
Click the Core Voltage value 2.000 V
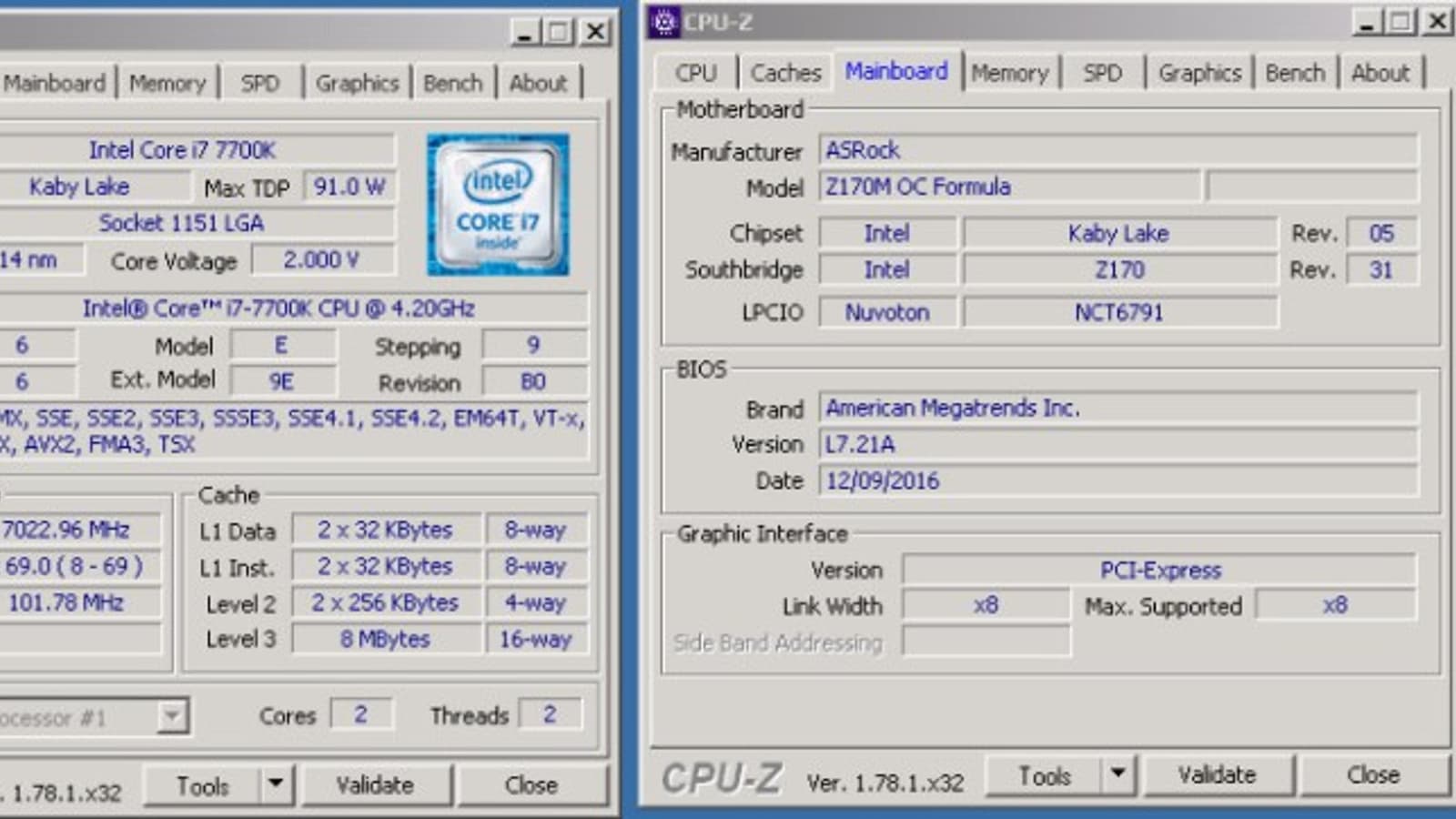(x=323, y=260)
